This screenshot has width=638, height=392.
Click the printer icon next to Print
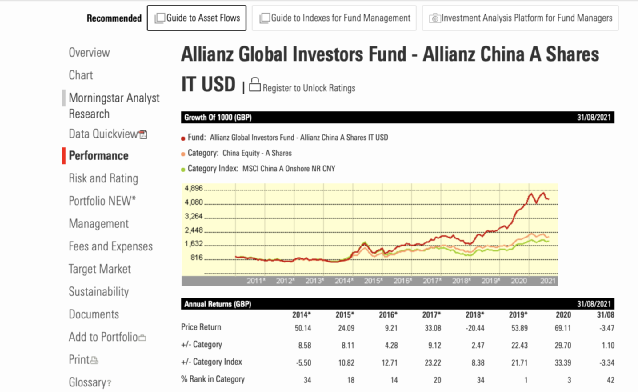(x=94, y=360)
